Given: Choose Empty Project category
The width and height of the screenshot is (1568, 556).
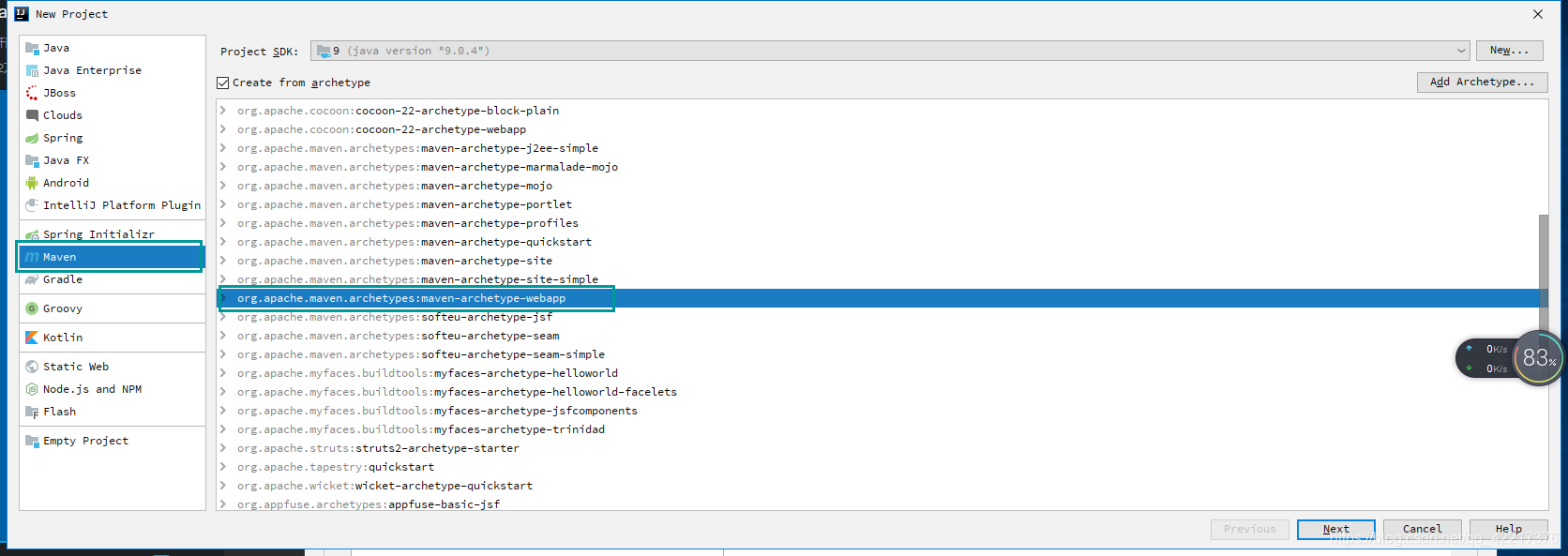Looking at the screenshot, I should pyautogui.click(x=113, y=441).
